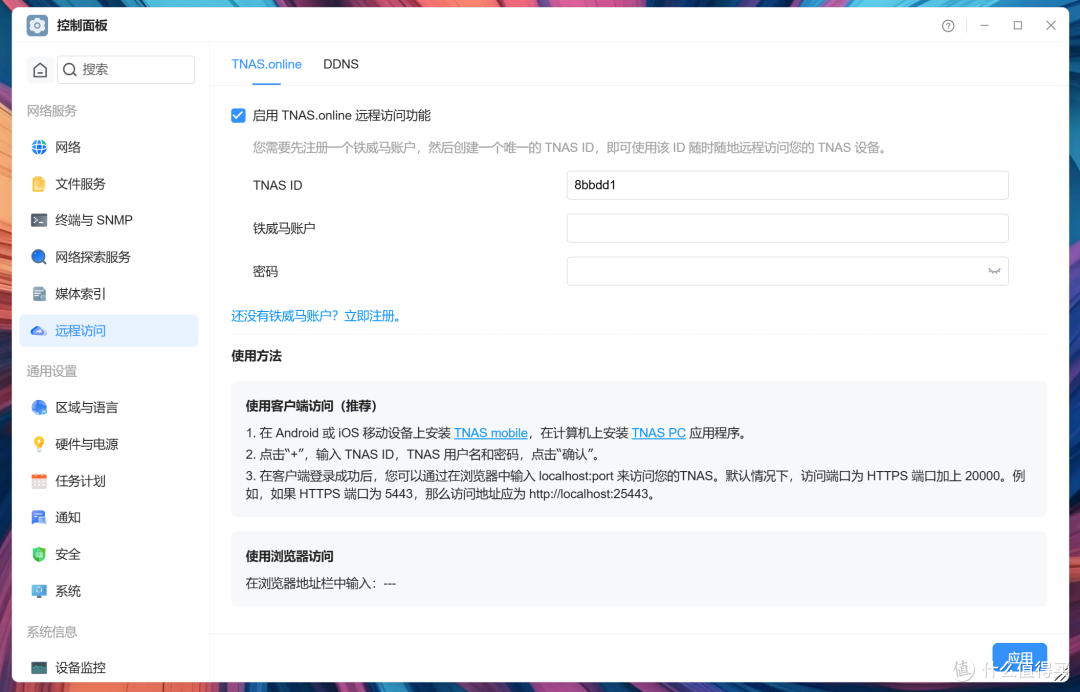Click the 使用方法 section title
1080x692 pixels.
click(x=256, y=356)
